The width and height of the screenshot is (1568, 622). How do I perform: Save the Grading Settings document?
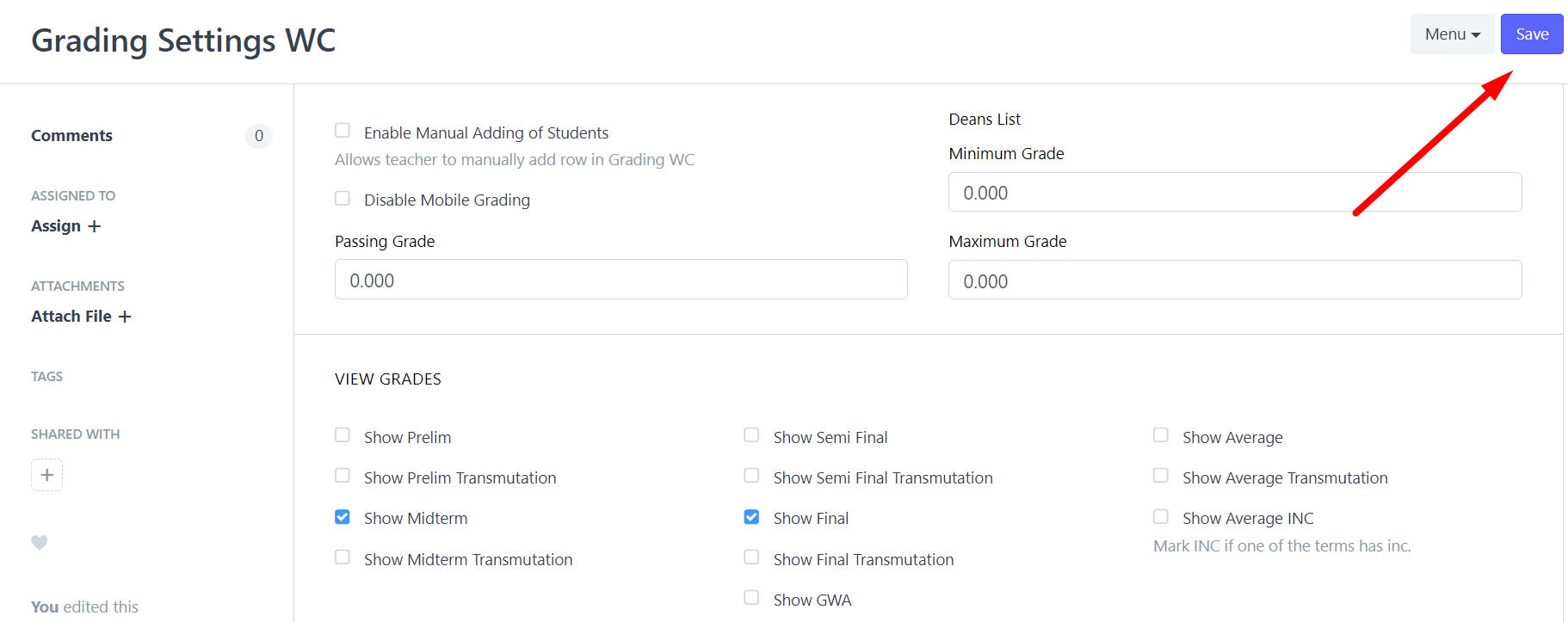tap(1531, 34)
